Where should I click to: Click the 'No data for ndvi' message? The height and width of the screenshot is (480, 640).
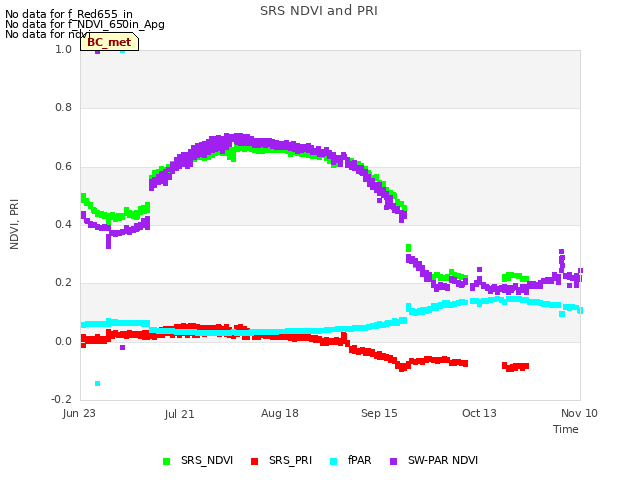pyautogui.click(x=48, y=34)
